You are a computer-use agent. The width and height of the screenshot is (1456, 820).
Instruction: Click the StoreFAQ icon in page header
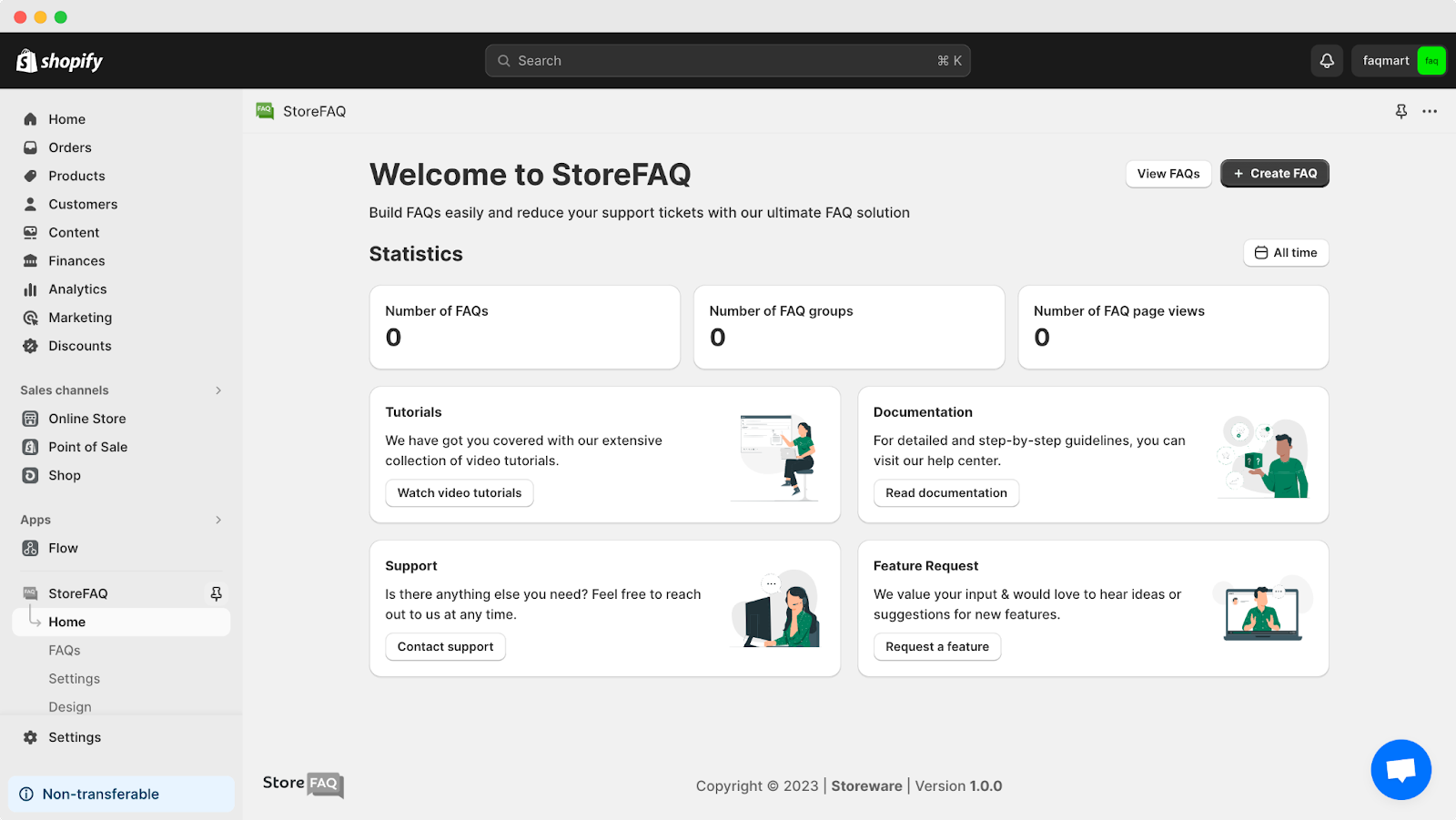pos(265,111)
